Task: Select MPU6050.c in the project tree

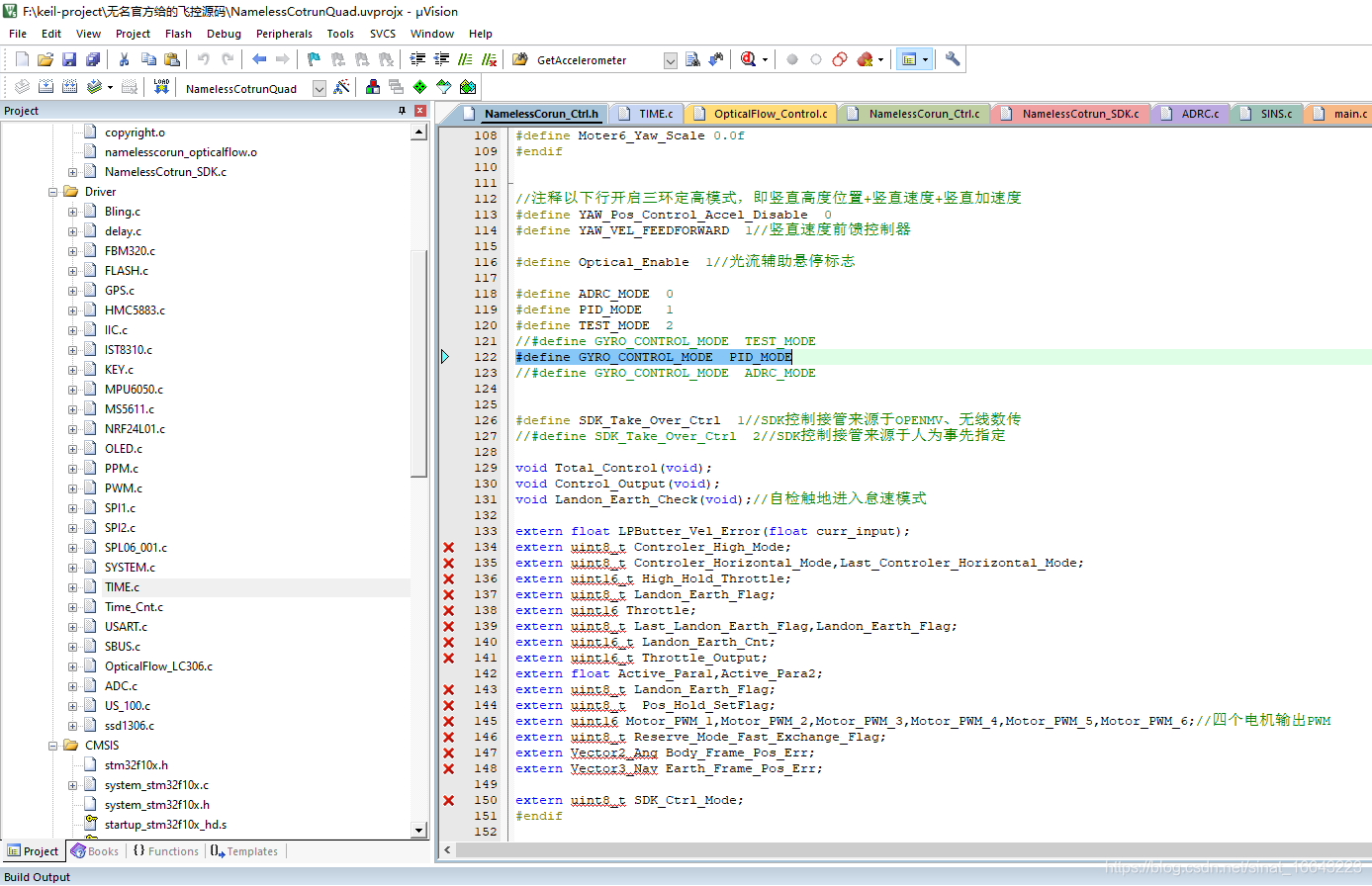Action: 134,390
